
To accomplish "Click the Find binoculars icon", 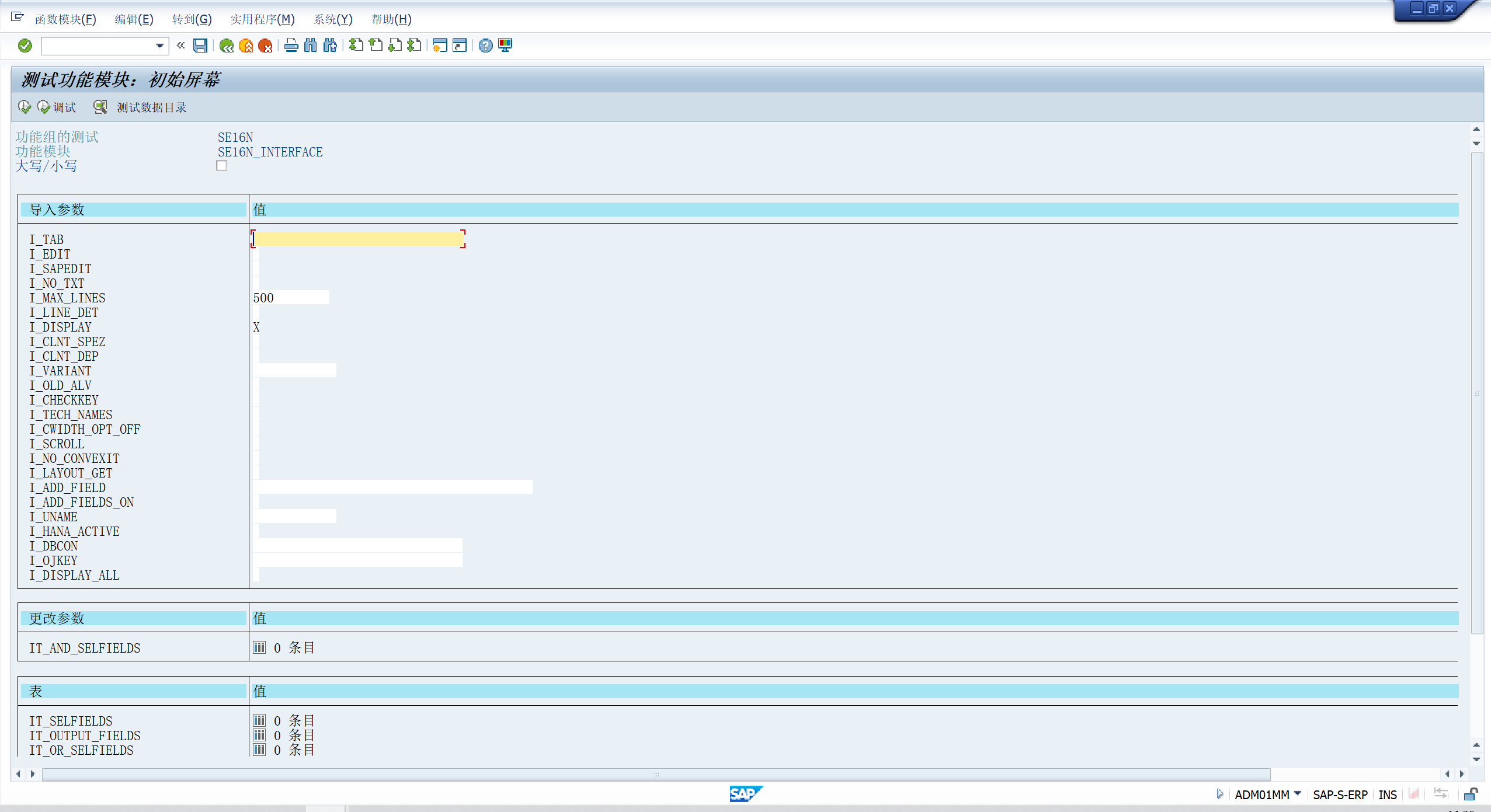I will click(x=311, y=46).
